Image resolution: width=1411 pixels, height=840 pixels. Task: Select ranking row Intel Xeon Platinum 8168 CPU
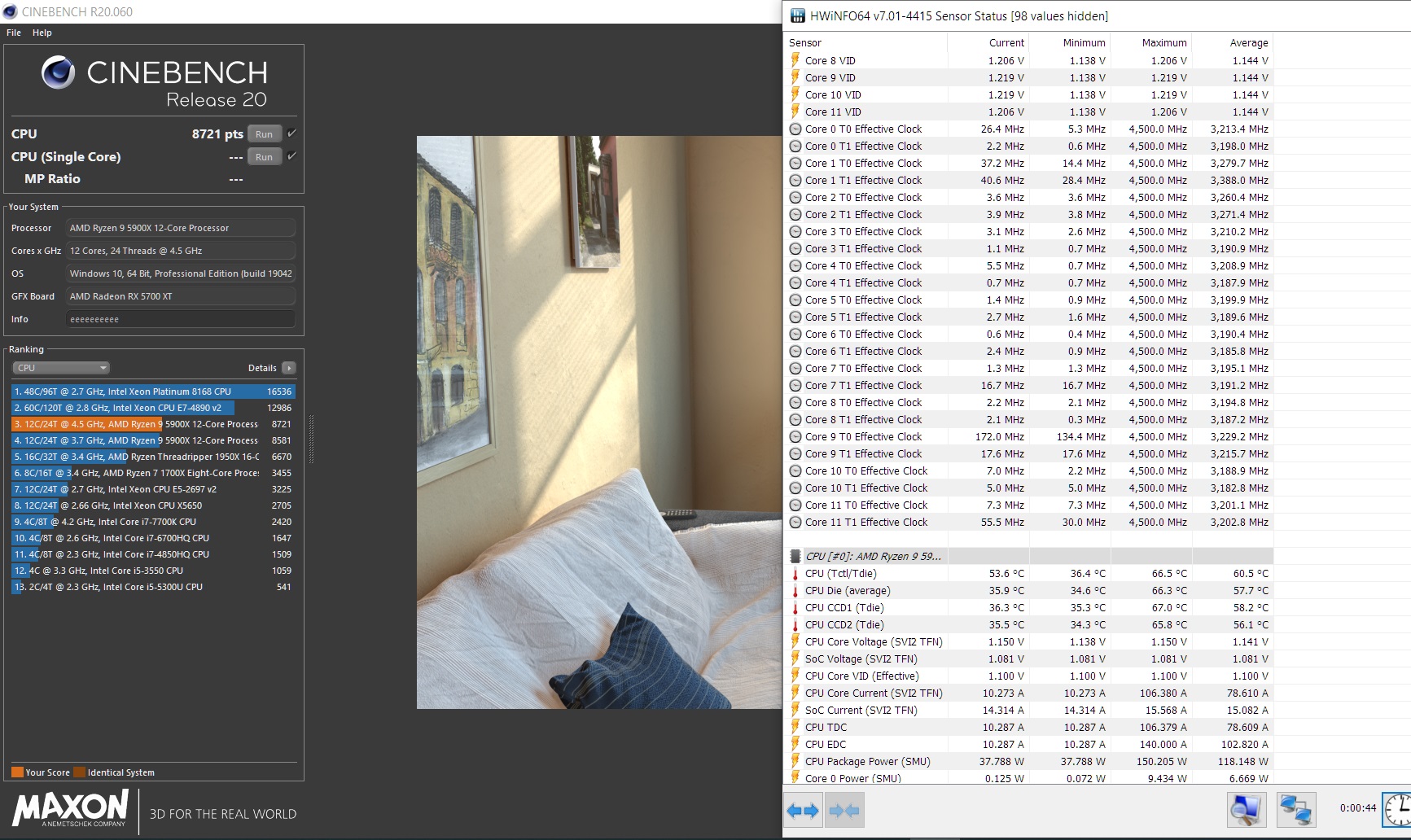pos(153,392)
